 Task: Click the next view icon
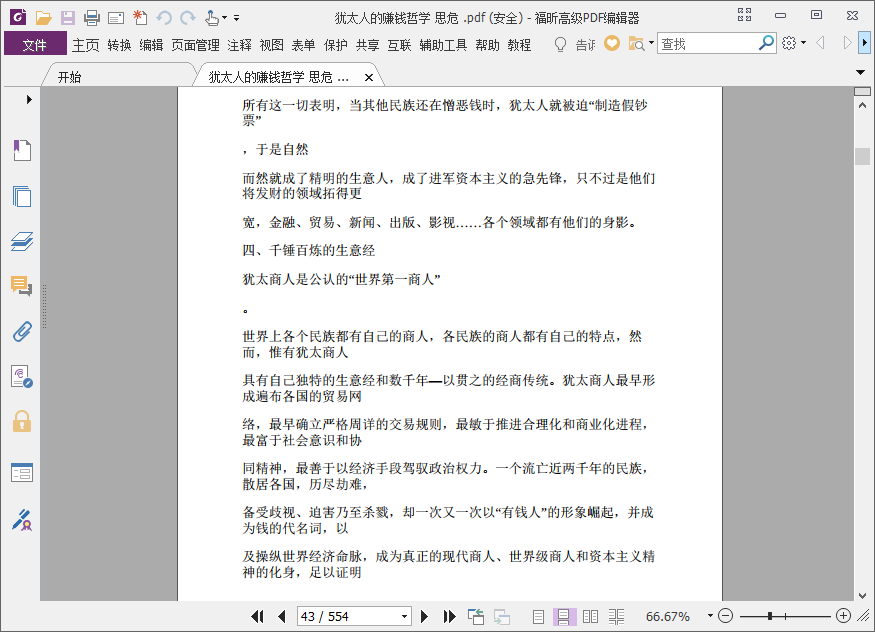coord(502,617)
